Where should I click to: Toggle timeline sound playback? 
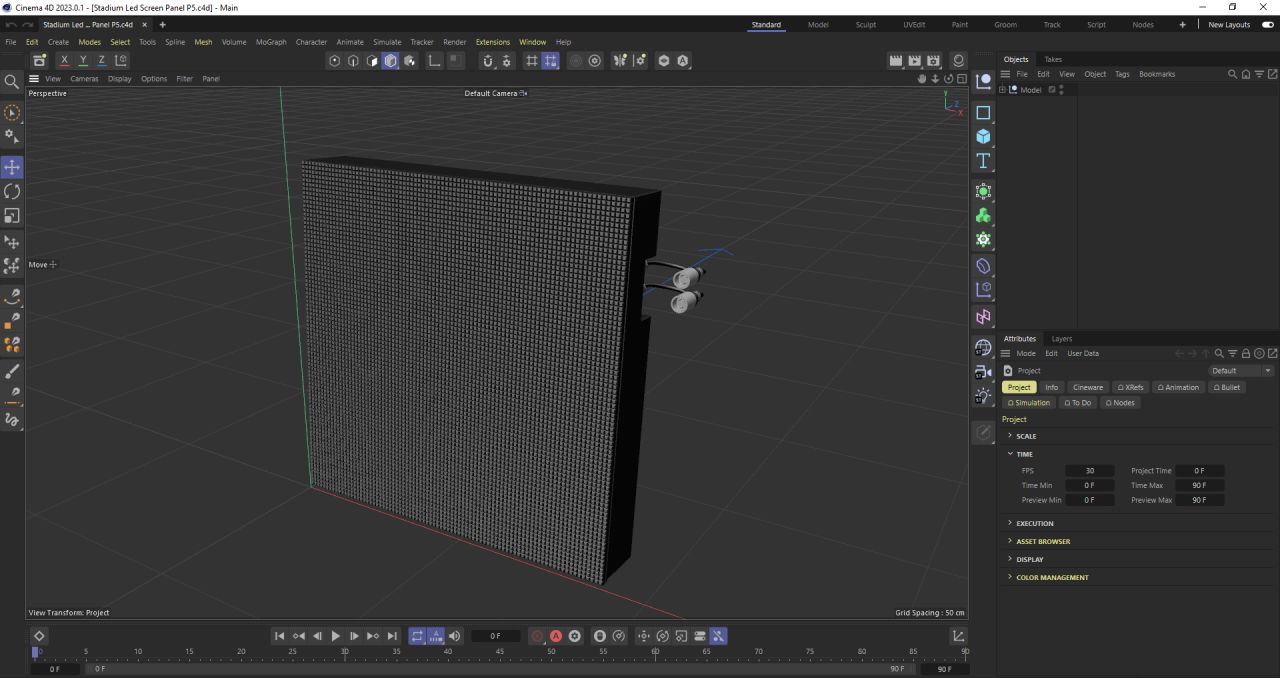455,636
